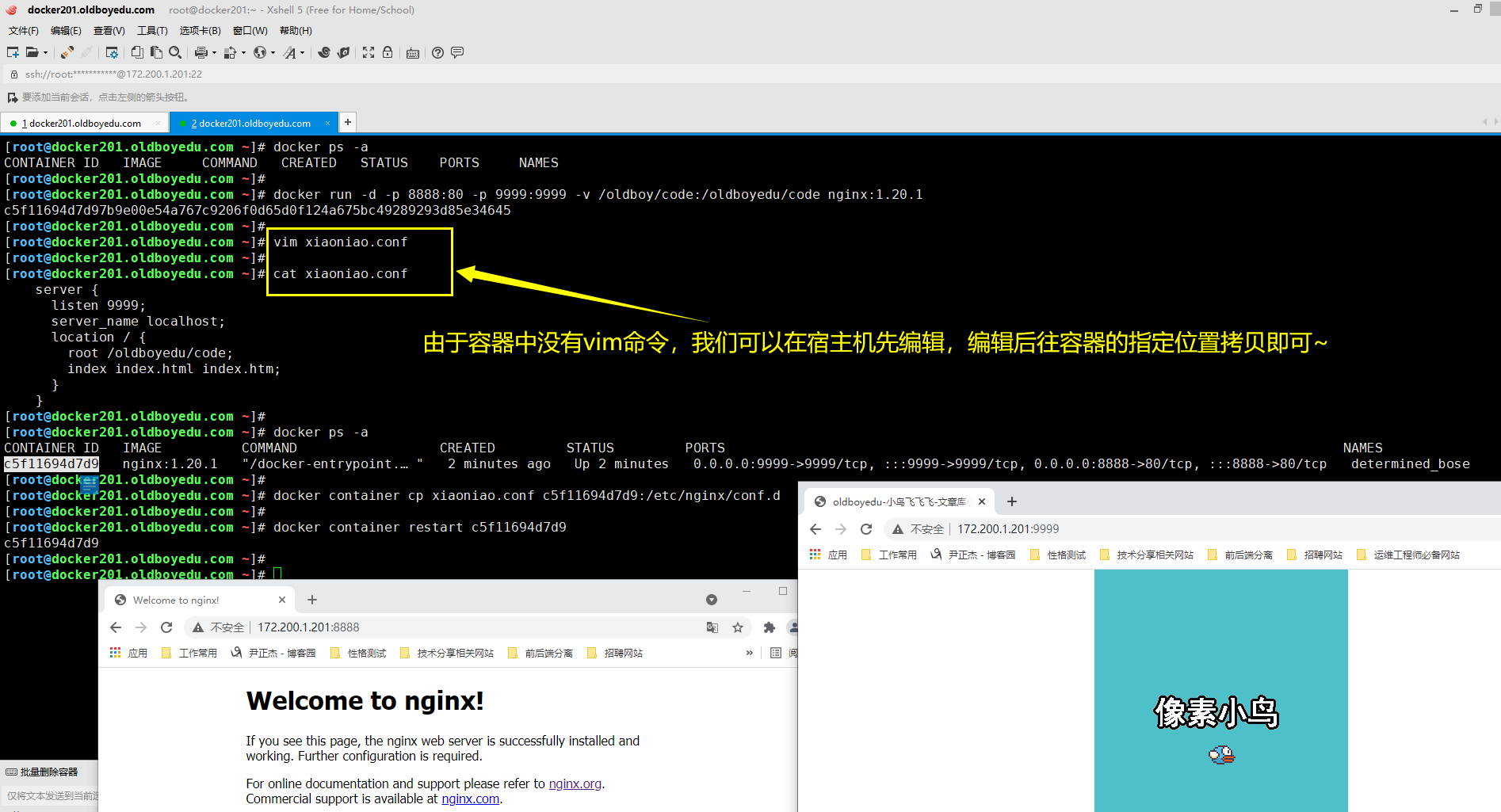Create a new session in Xshell toolbar
This screenshot has height=812, width=1501.
[x=11, y=52]
